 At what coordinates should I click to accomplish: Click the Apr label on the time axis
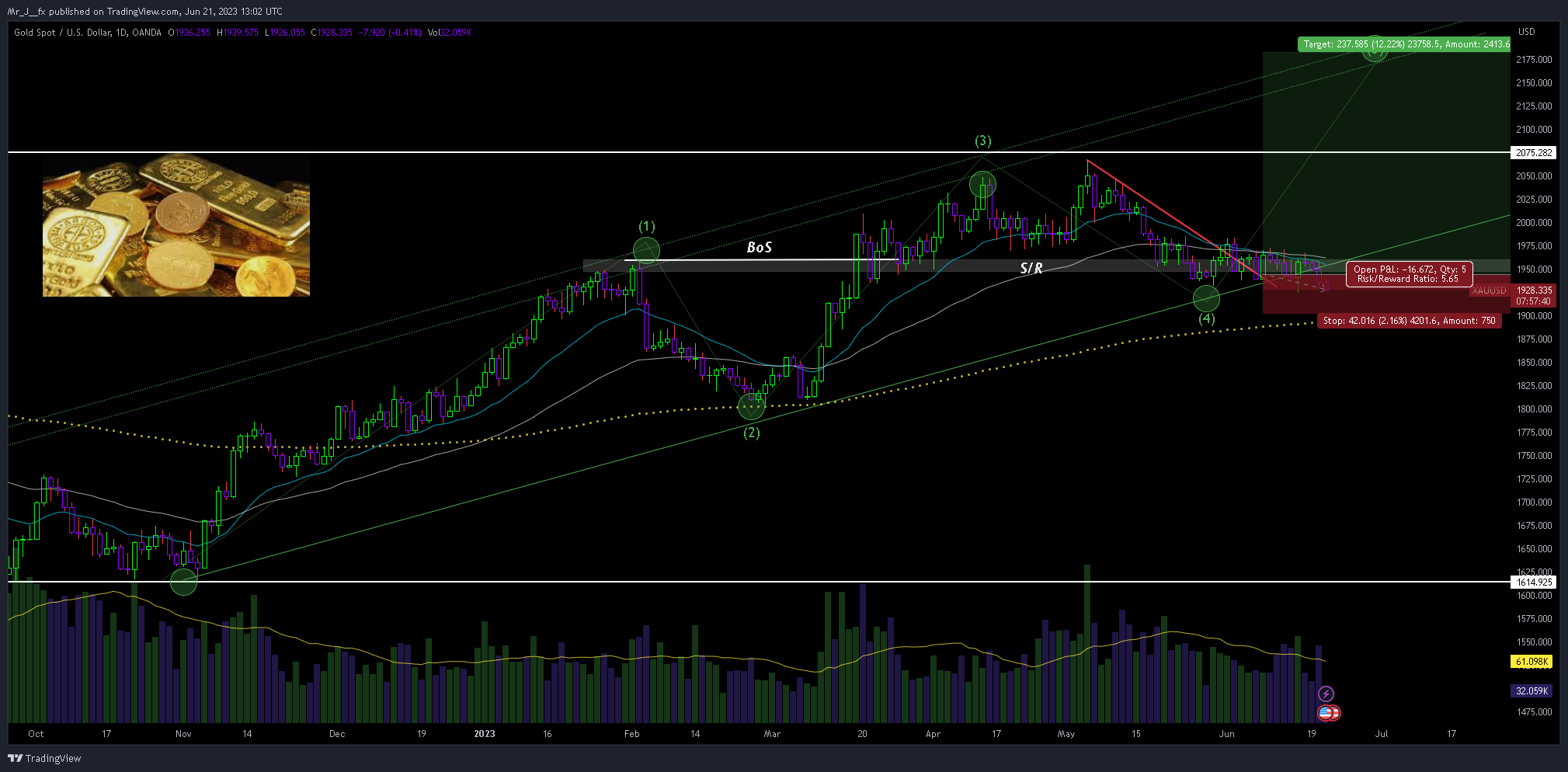933,734
